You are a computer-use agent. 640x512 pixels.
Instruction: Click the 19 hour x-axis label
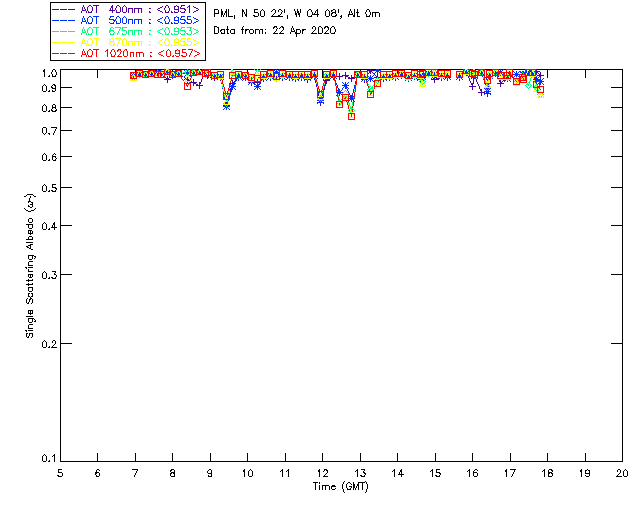(585, 473)
